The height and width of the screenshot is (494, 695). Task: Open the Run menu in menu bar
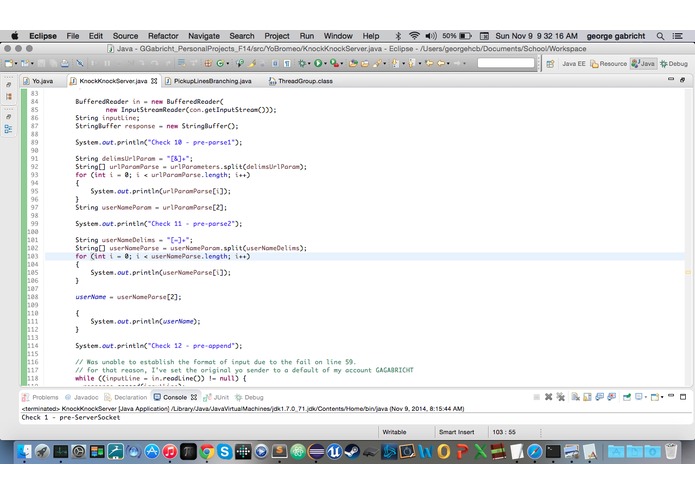click(307, 36)
